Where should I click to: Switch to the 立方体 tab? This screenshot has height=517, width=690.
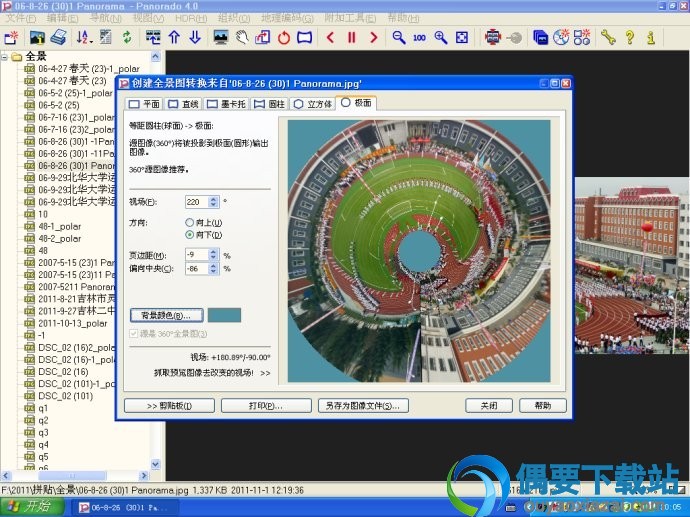[313, 104]
